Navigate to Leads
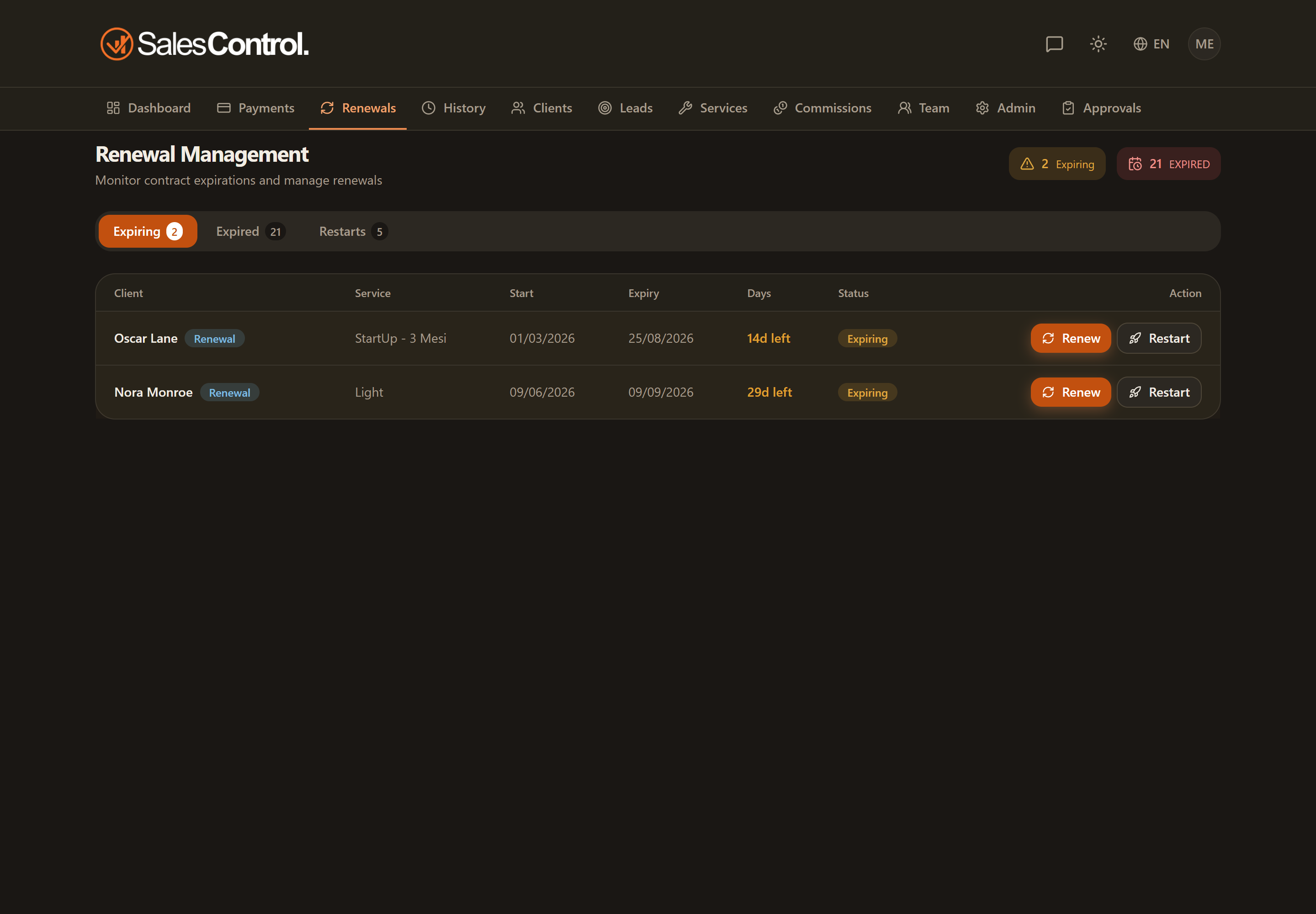The height and width of the screenshot is (914, 1316). click(625, 108)
